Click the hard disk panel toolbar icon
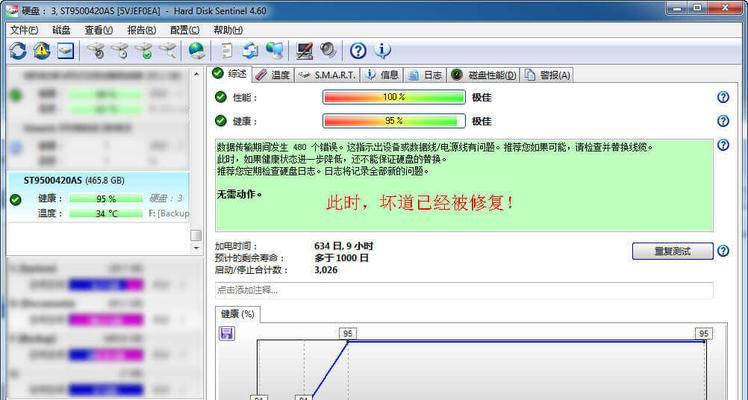Image resolution: width=748 pixels, height=400 pixels. coord(65,51)
